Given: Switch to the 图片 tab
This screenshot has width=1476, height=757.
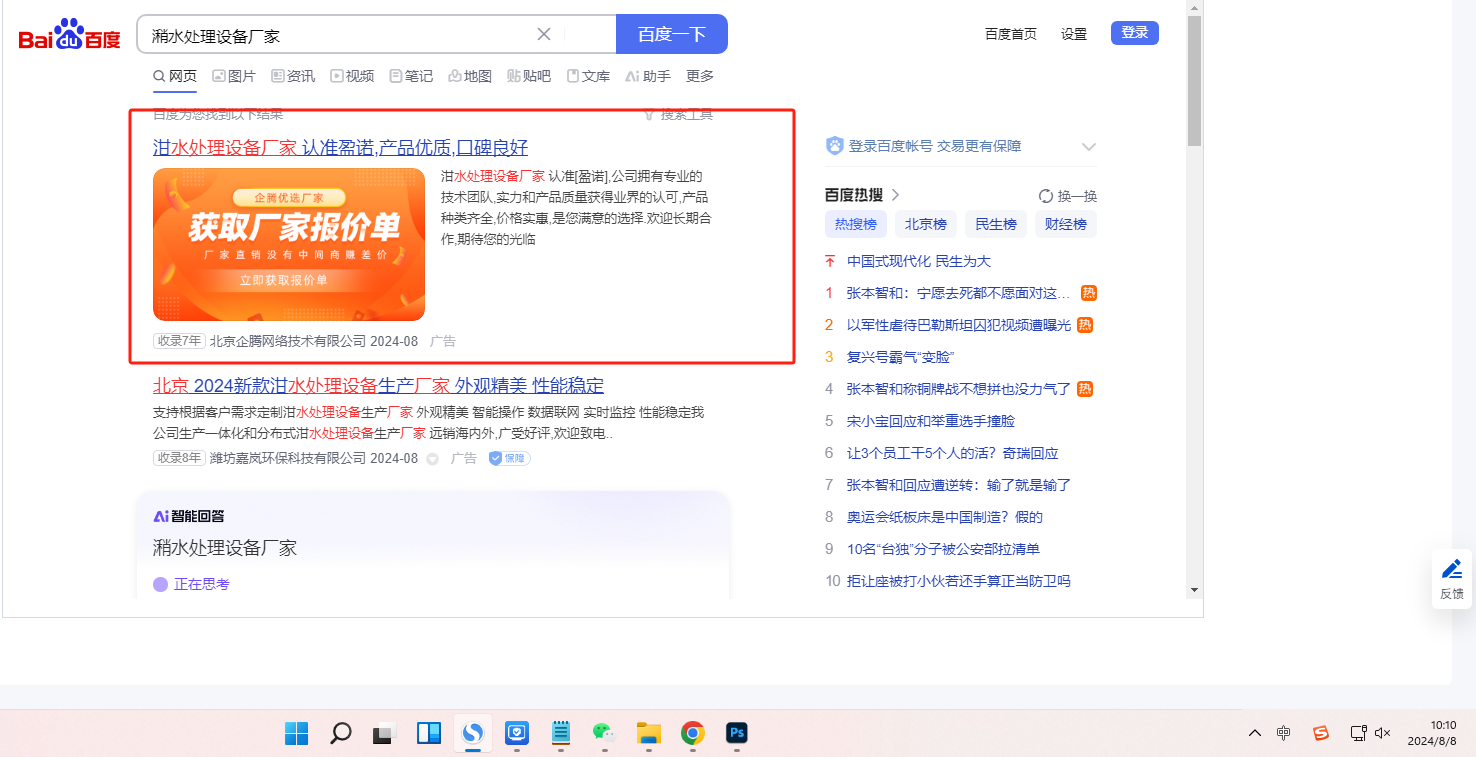Looking at the screenshot, I should click(x=234, y=76).
